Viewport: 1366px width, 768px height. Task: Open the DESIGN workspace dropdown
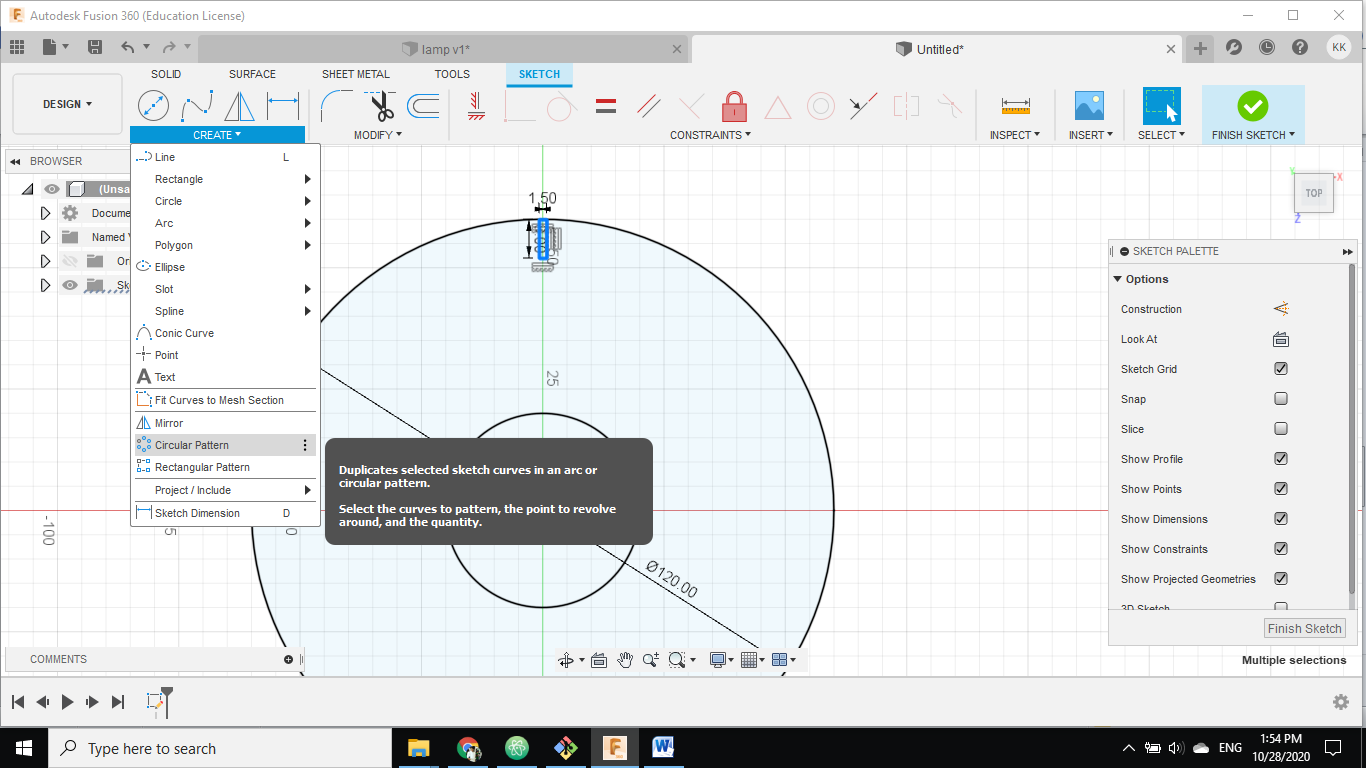[67, 104]
